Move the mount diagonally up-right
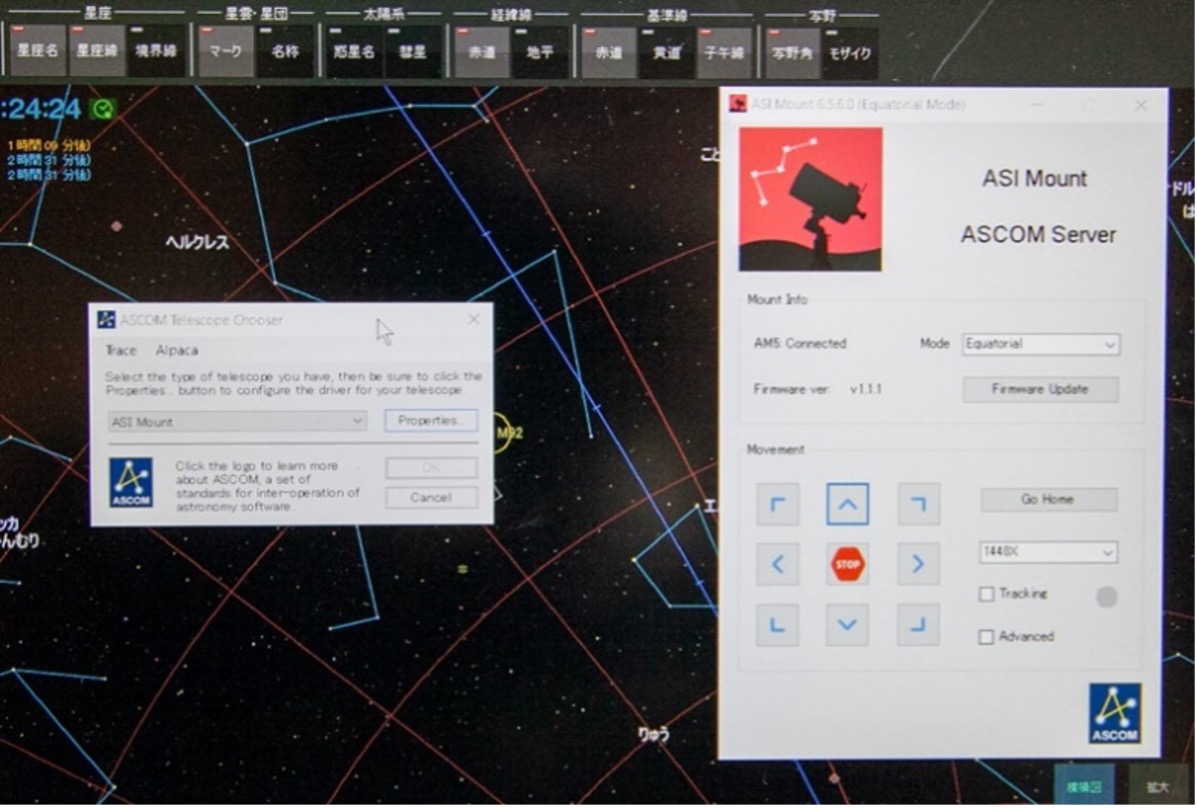 (x=918, y=504)
